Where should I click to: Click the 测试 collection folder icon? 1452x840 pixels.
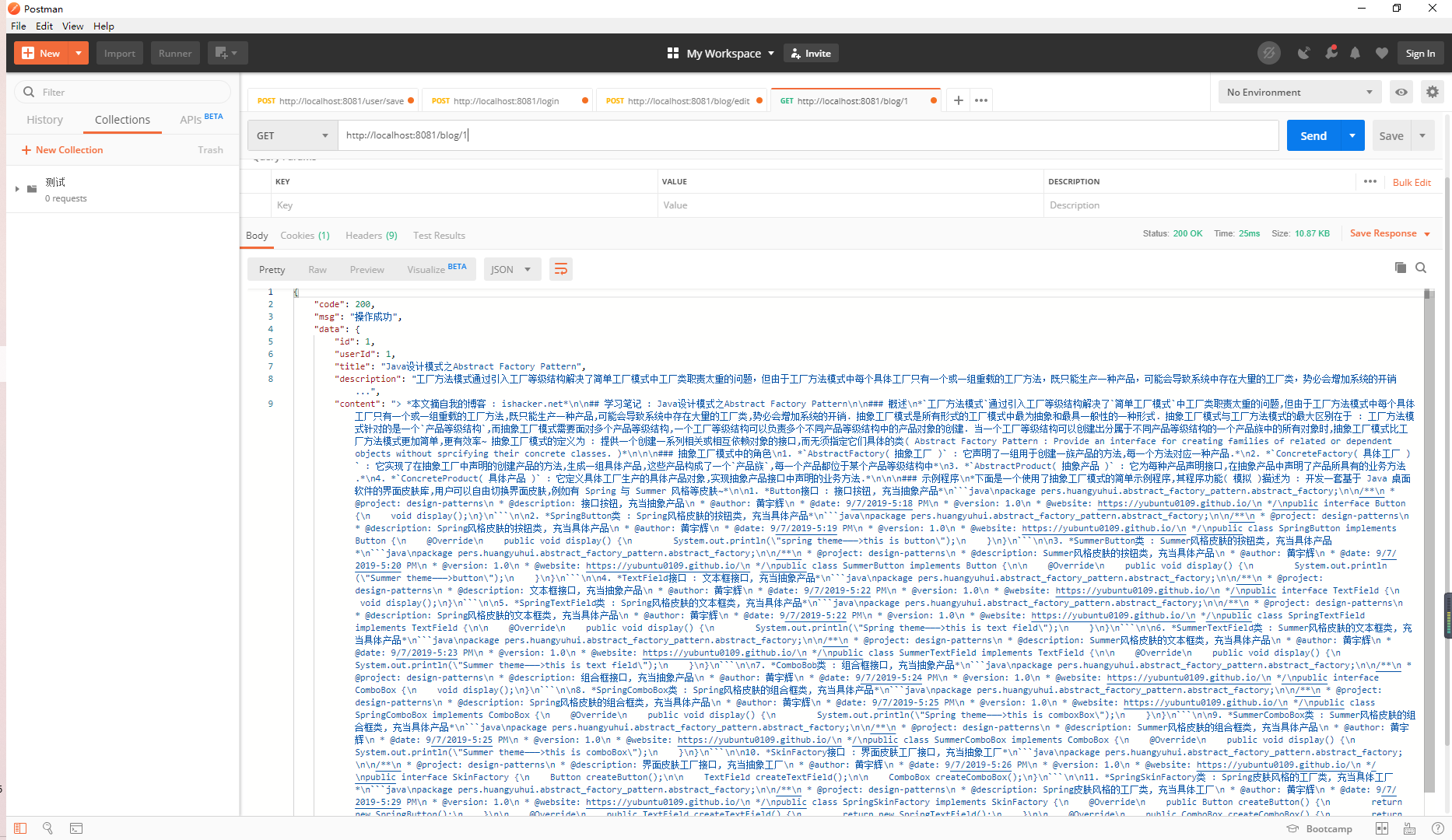coord(32,189)
